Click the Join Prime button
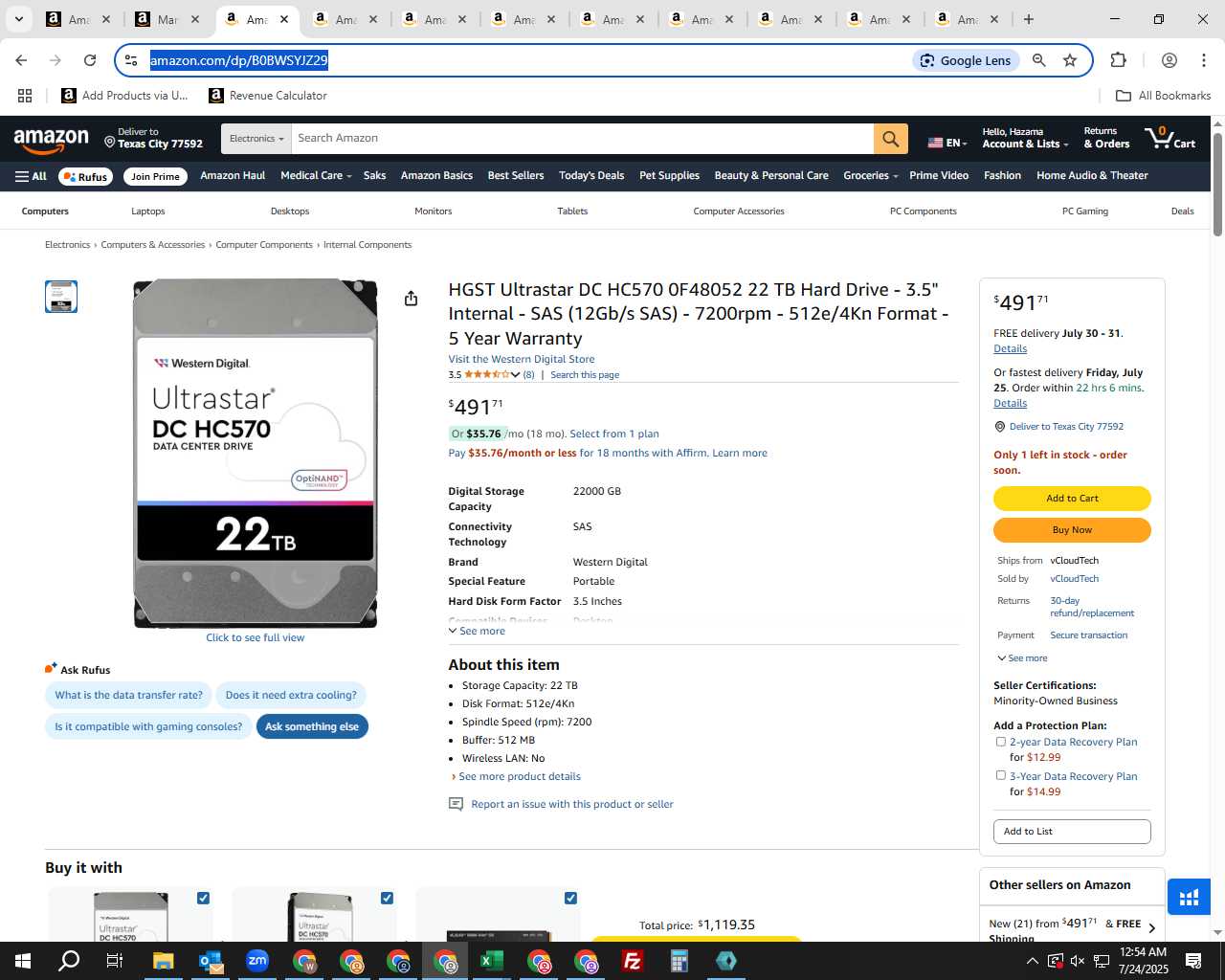The height and width of the screenshot is (980, 1225). coord(155,176)
